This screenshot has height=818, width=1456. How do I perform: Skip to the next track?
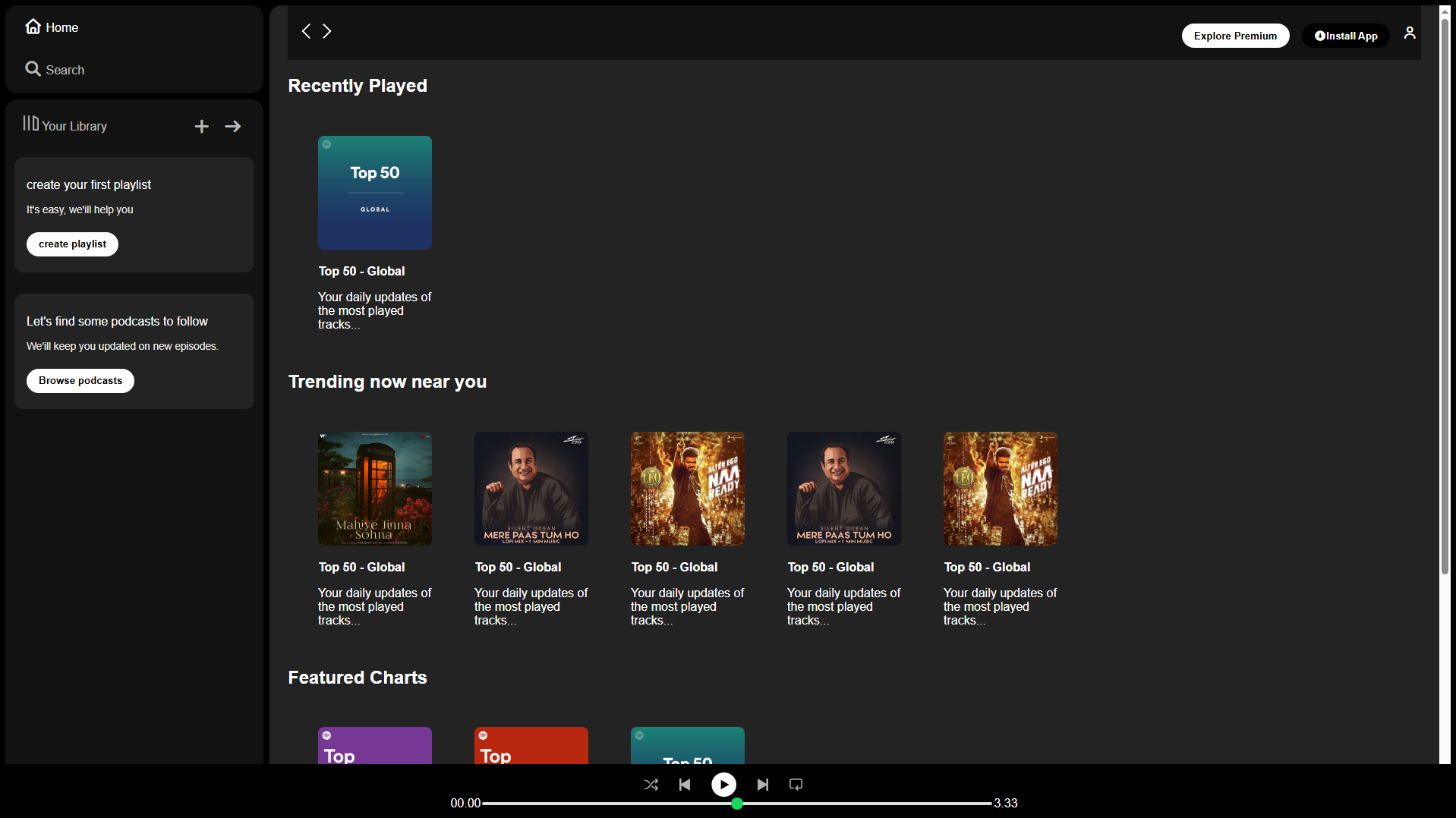[x=763, y=785]
